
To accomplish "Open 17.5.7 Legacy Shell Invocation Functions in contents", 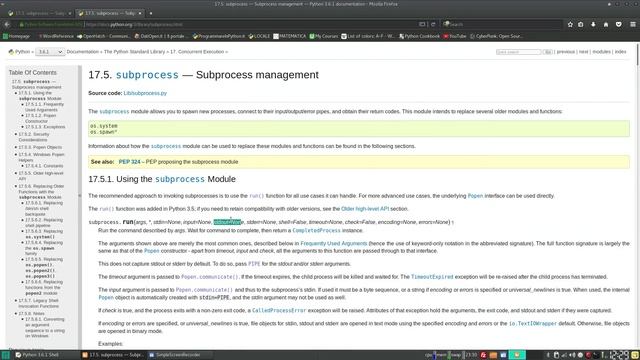I will (x=39, y=303).
